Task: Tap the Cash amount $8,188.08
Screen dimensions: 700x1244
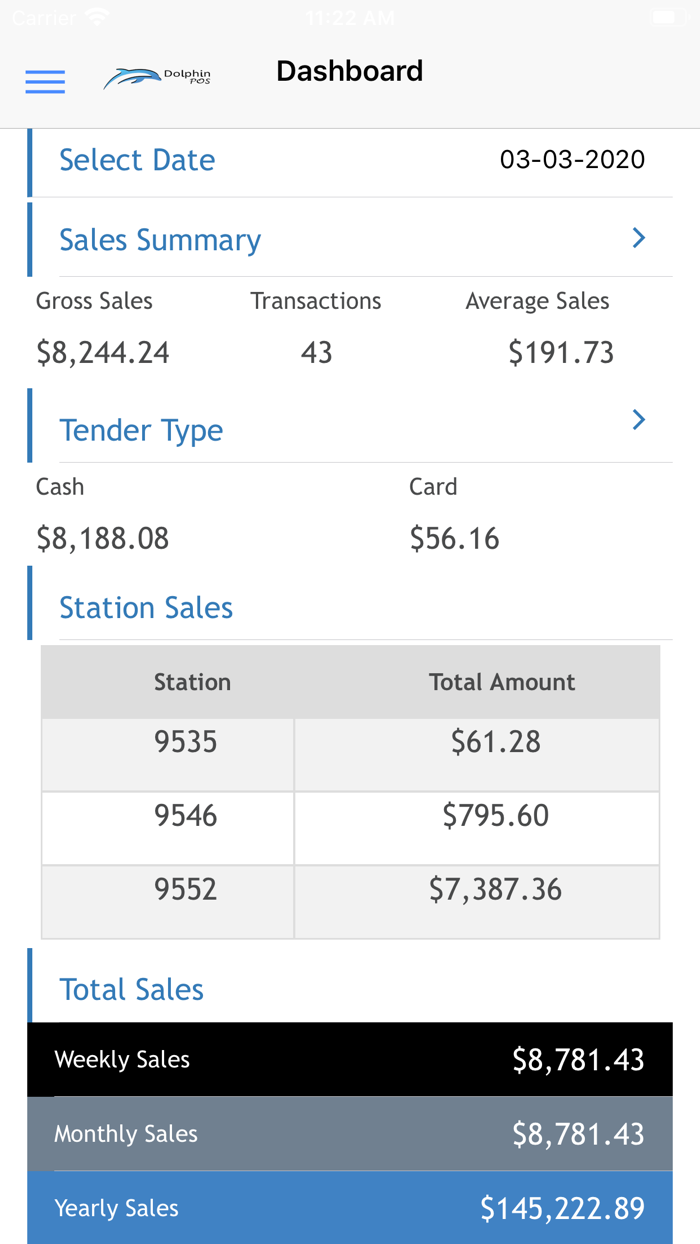Action: pyautogui.click(x=103, y=539)
